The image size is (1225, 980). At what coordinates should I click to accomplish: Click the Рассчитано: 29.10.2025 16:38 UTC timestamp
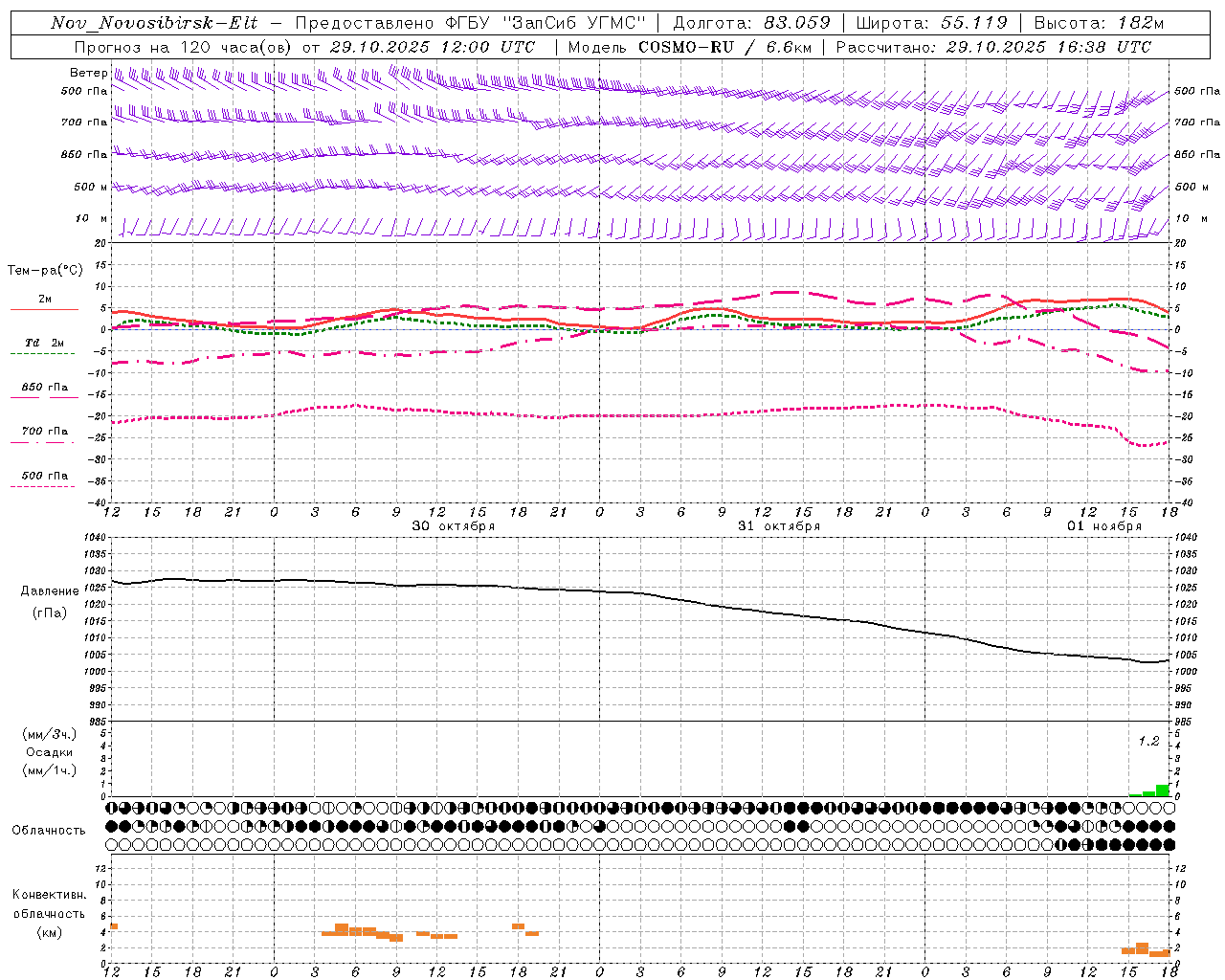coord(993,47)
